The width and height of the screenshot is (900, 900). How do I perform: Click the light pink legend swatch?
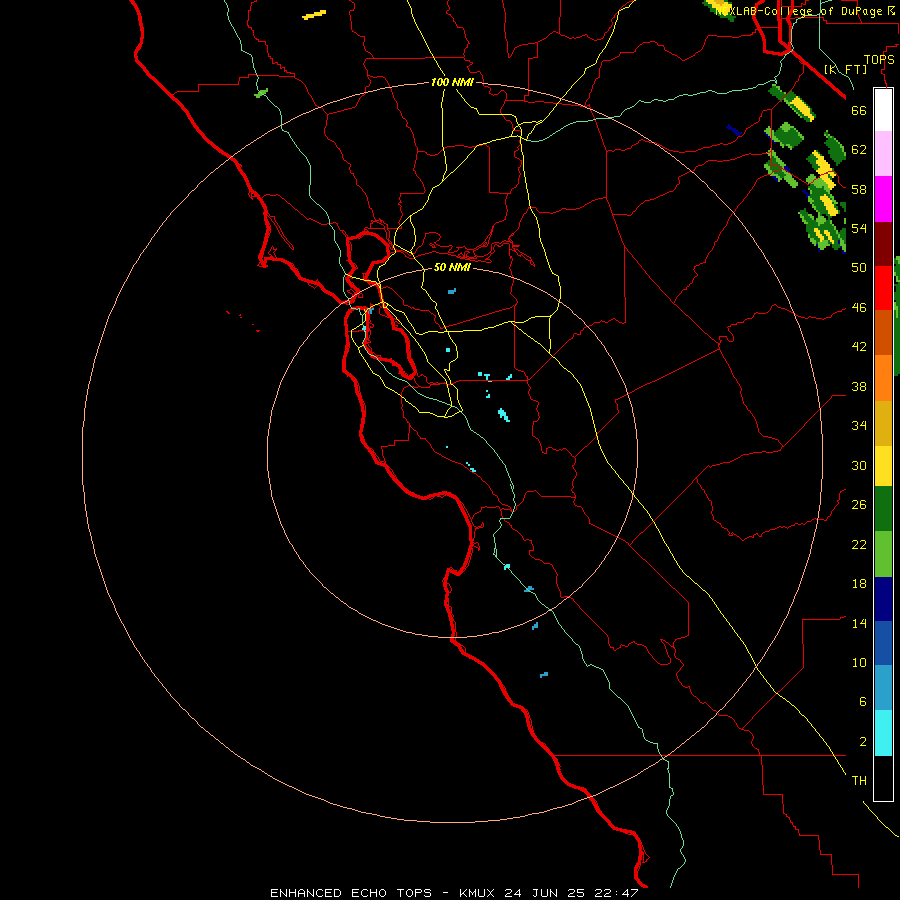(x=883, y=153)
